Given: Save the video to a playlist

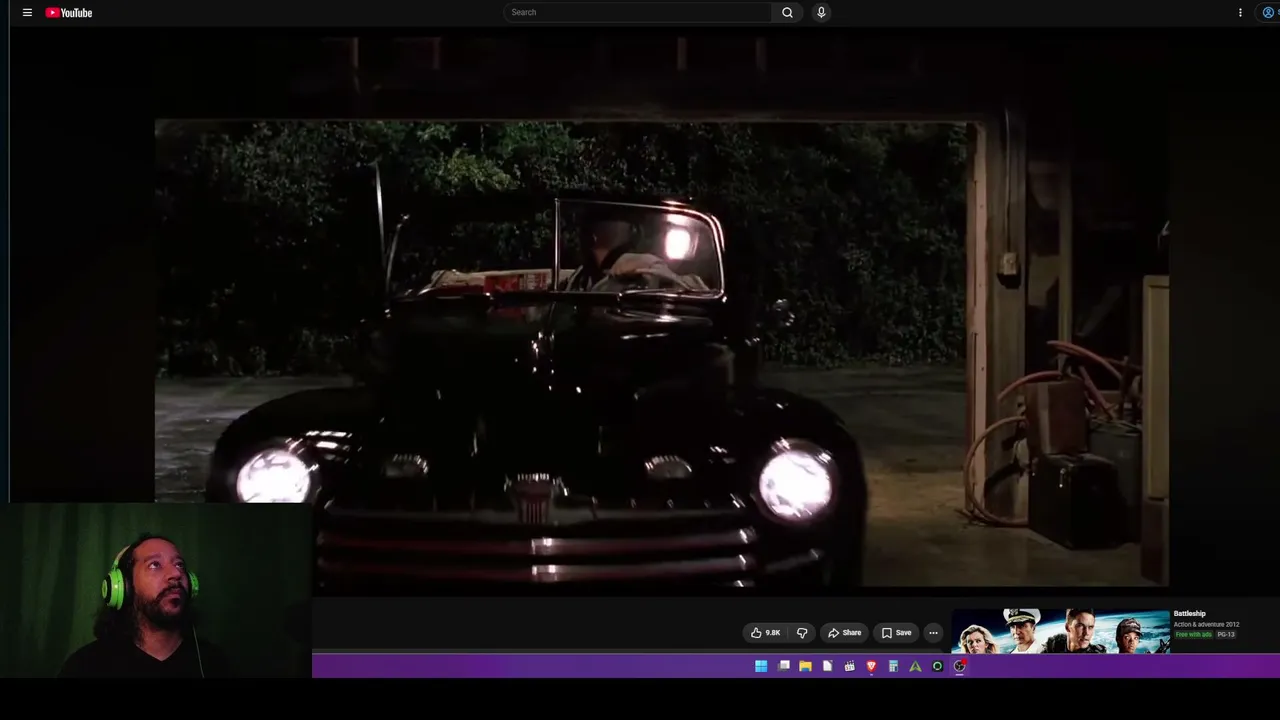Looking at the screenshot, I should [896, 633].
